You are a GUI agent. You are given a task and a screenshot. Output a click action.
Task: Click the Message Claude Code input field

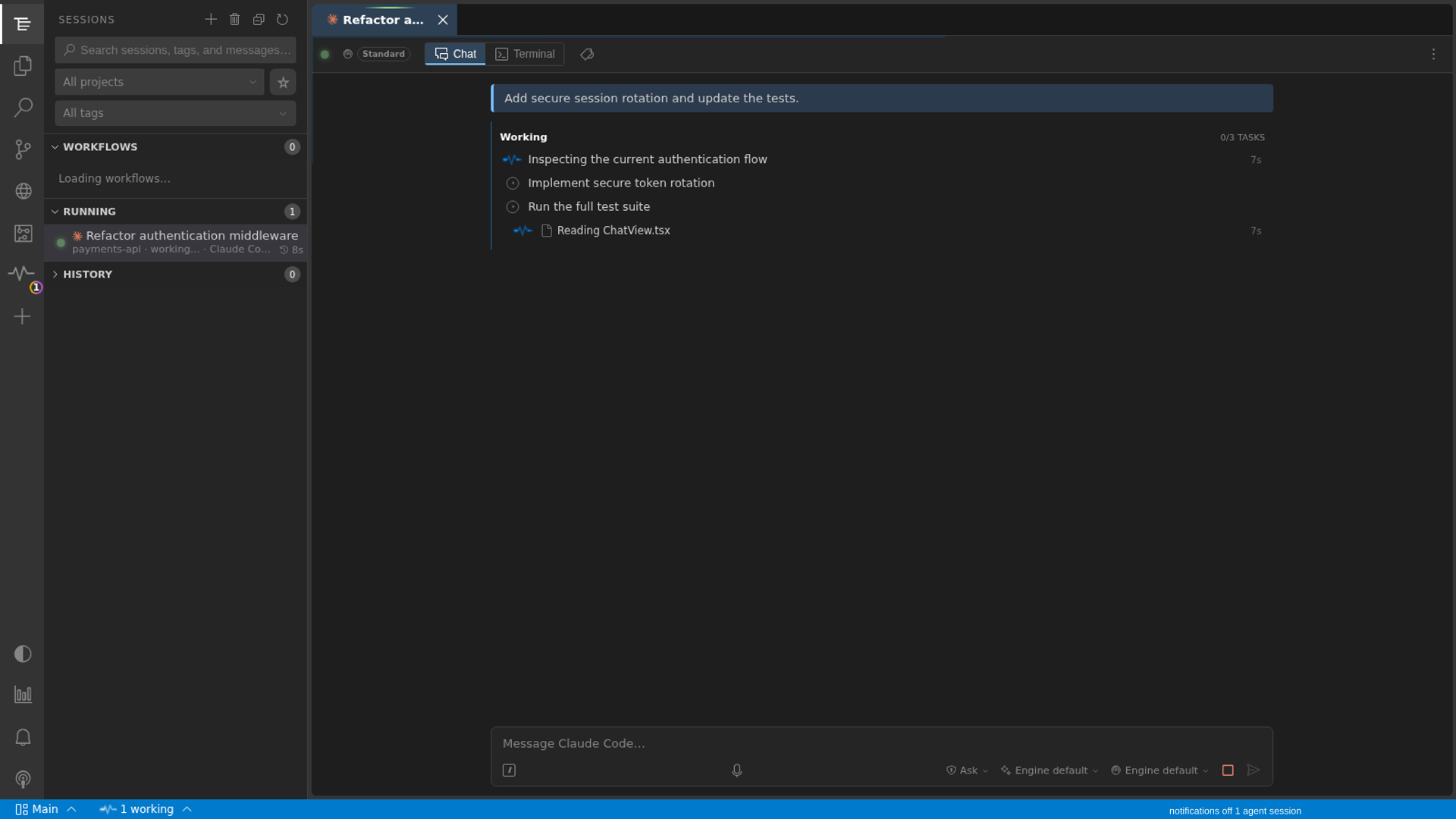(x=881, y=743)
